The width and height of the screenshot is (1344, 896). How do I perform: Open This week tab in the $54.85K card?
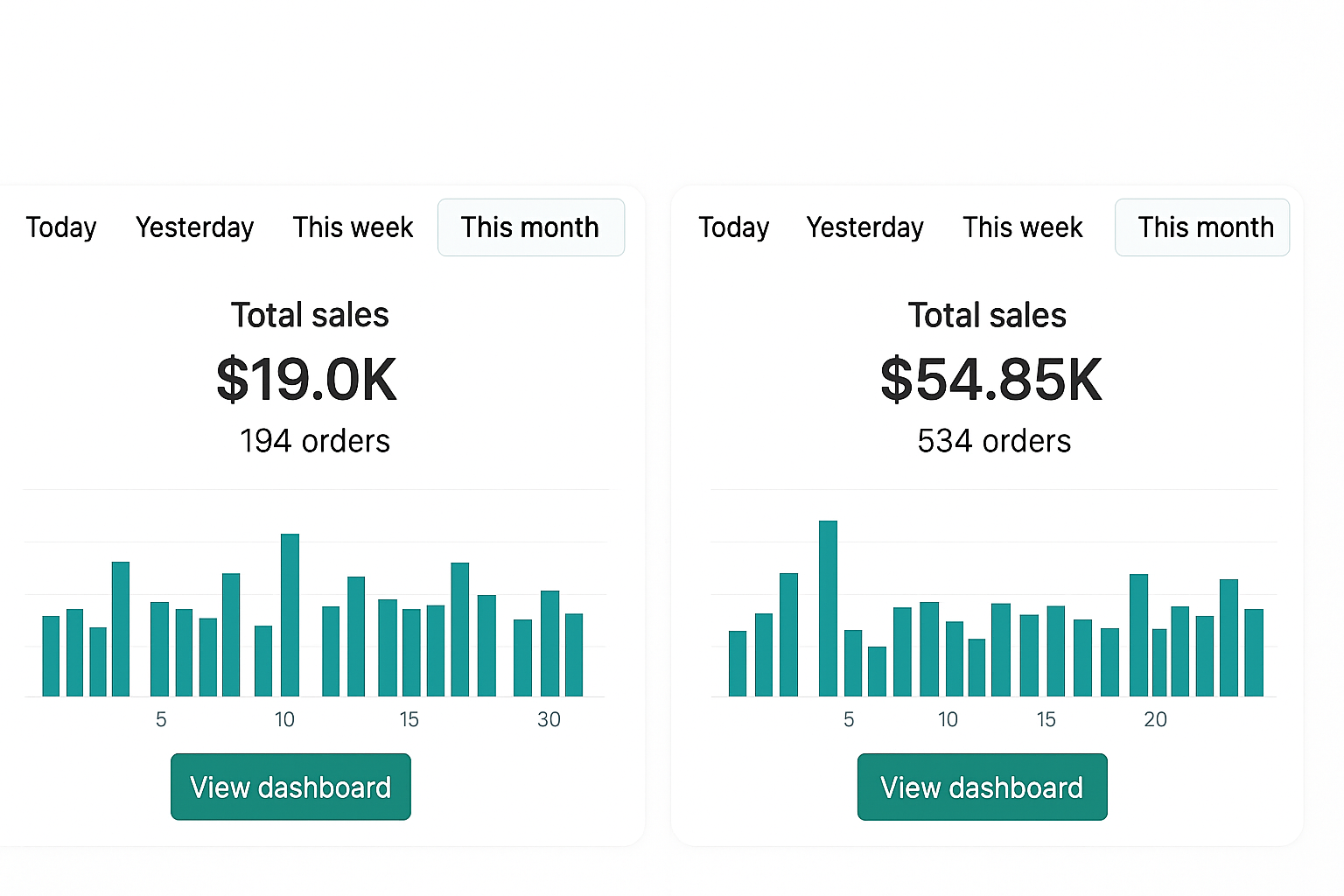pyautogui.click(x=1022, y=227)
